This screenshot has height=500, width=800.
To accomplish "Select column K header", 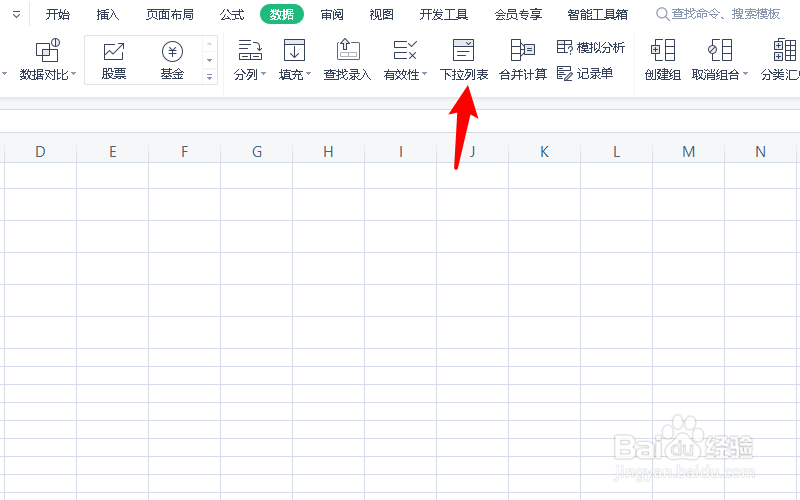I will click(544, 152).
